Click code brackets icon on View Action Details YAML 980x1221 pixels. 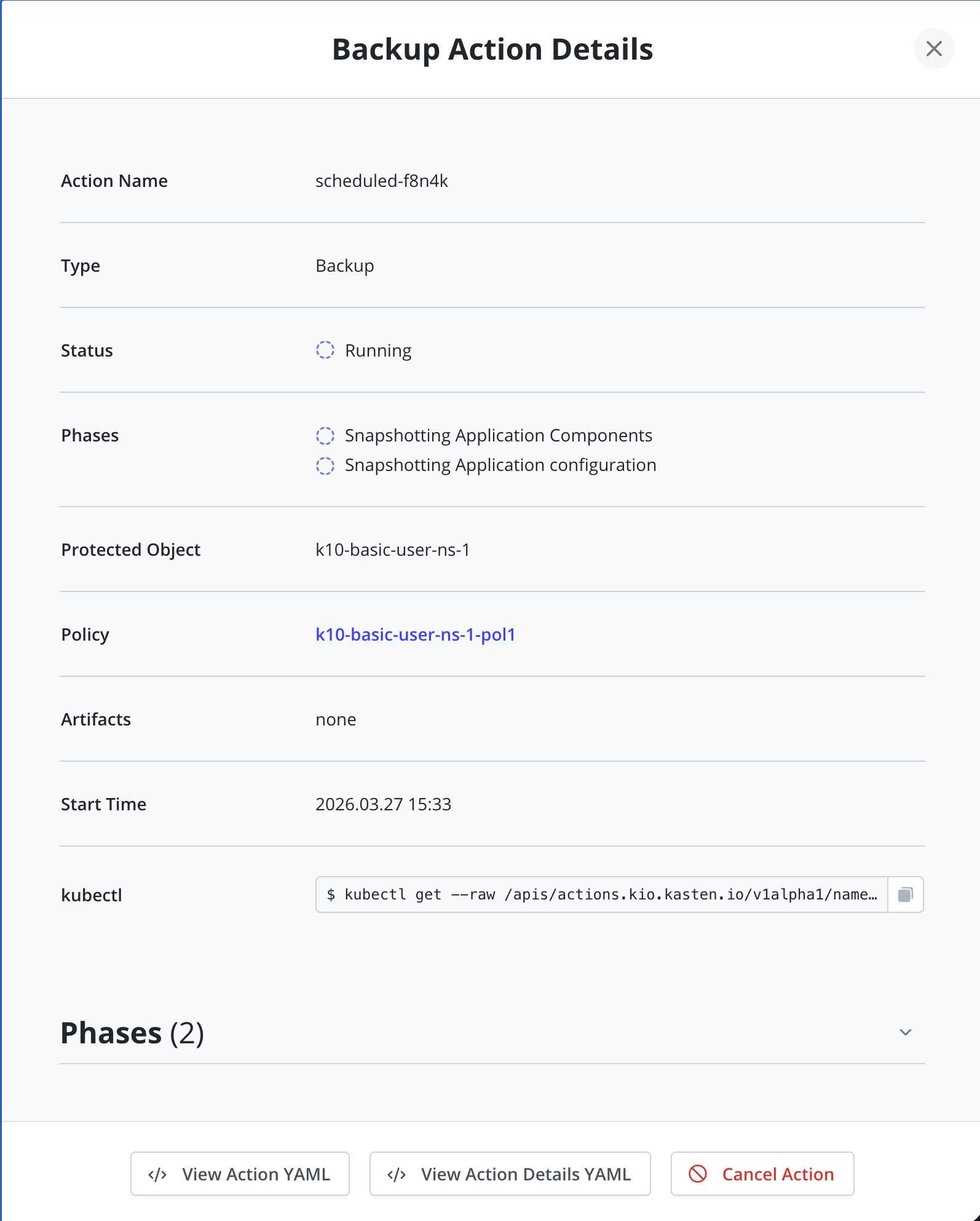click(397, 1175)
